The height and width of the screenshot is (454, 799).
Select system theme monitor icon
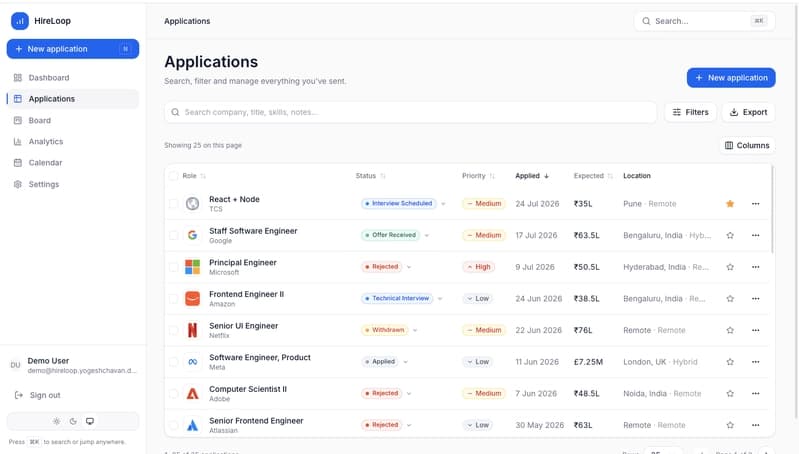coord(90,421)
